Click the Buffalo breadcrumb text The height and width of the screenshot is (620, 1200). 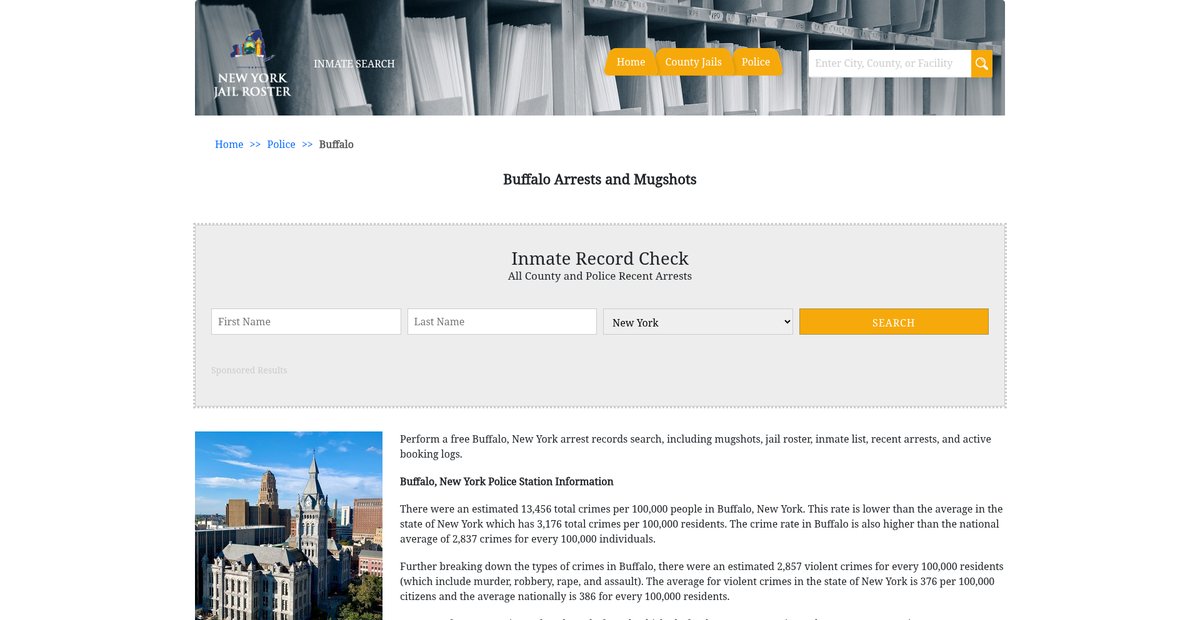click(336, 144)
